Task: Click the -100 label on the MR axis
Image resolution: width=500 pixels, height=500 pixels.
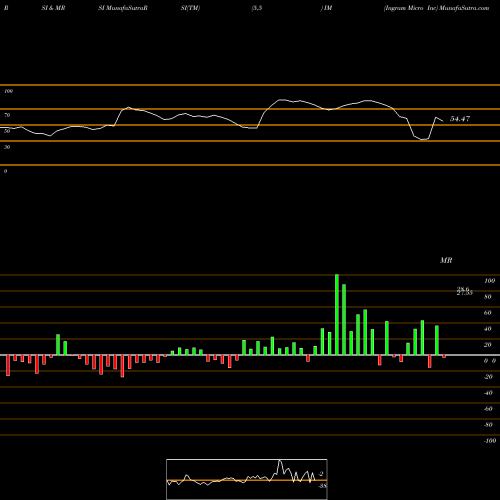Action: [x=490, y=441]
